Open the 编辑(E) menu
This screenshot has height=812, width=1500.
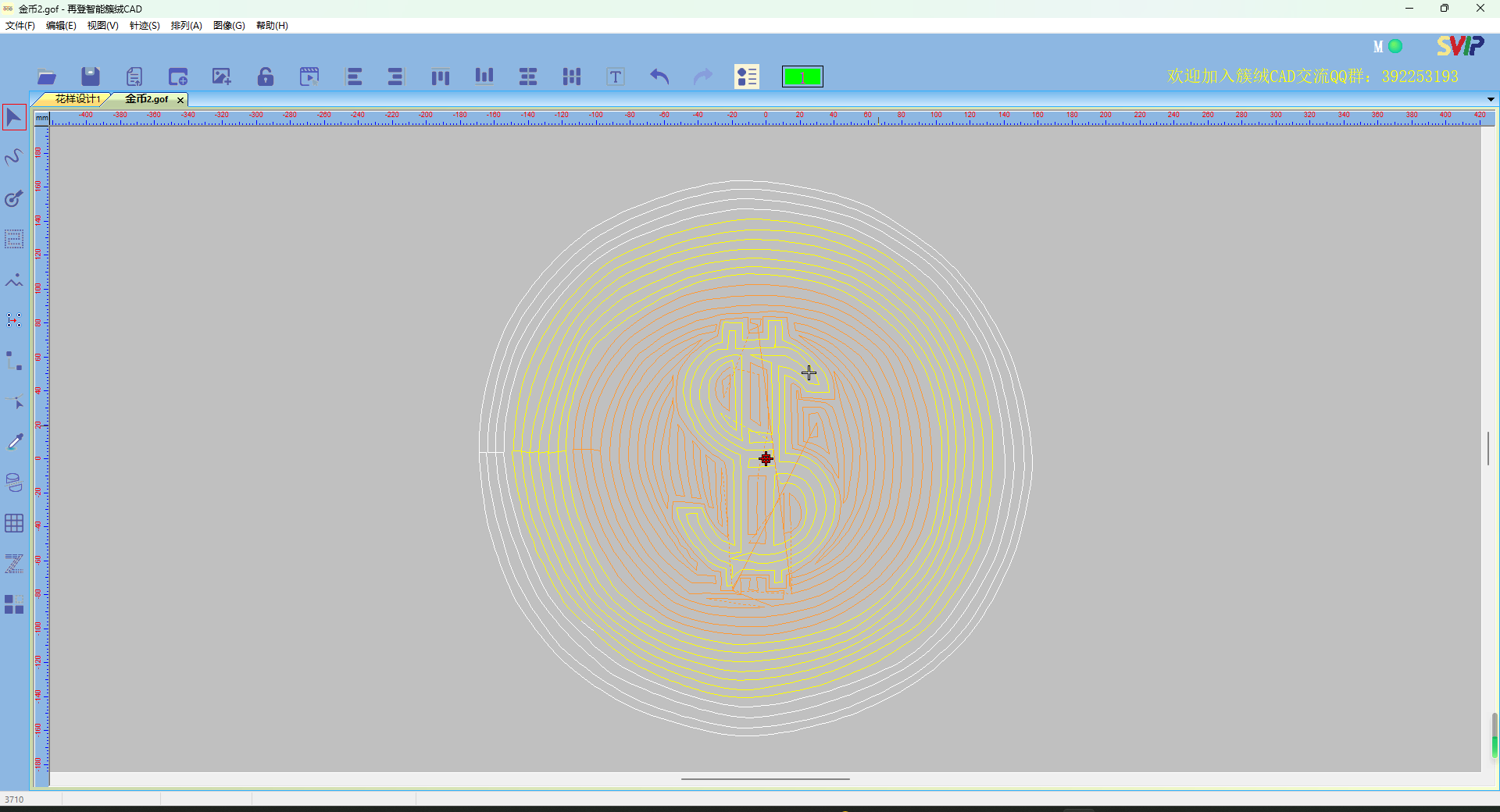(61, 26)
